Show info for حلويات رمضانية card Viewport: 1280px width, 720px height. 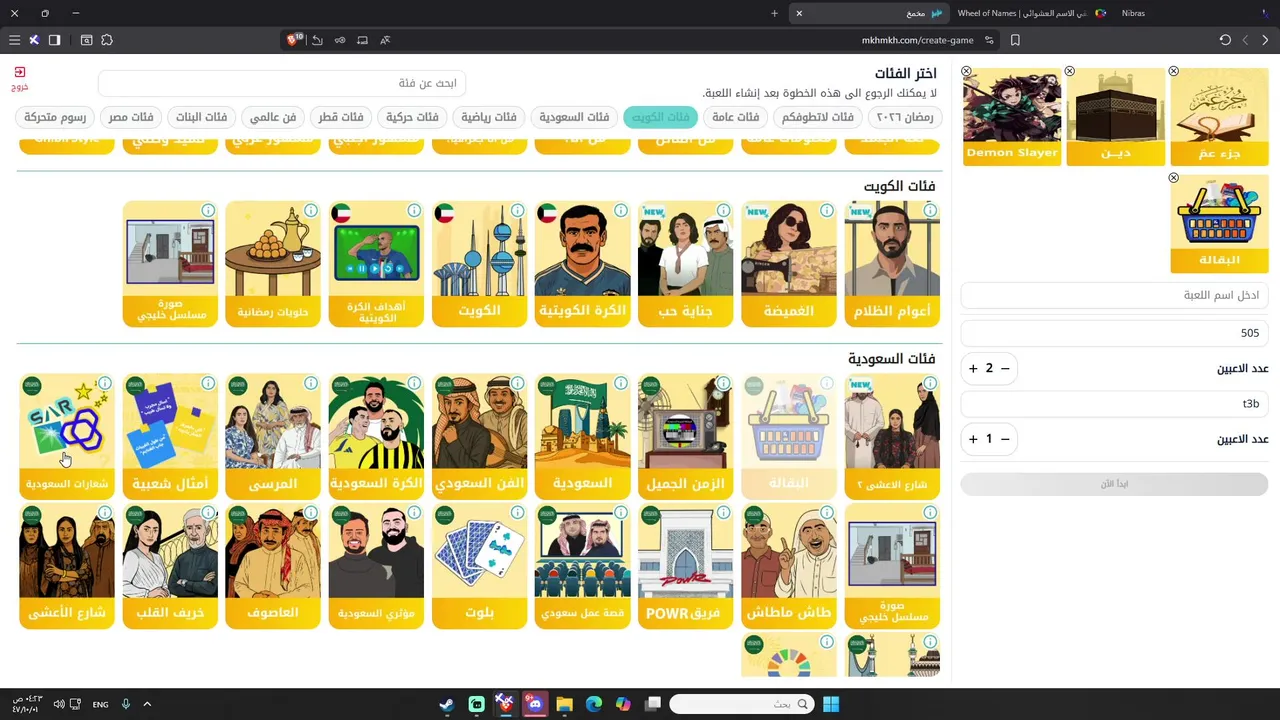pyautogui.click(x=311, y=210)
